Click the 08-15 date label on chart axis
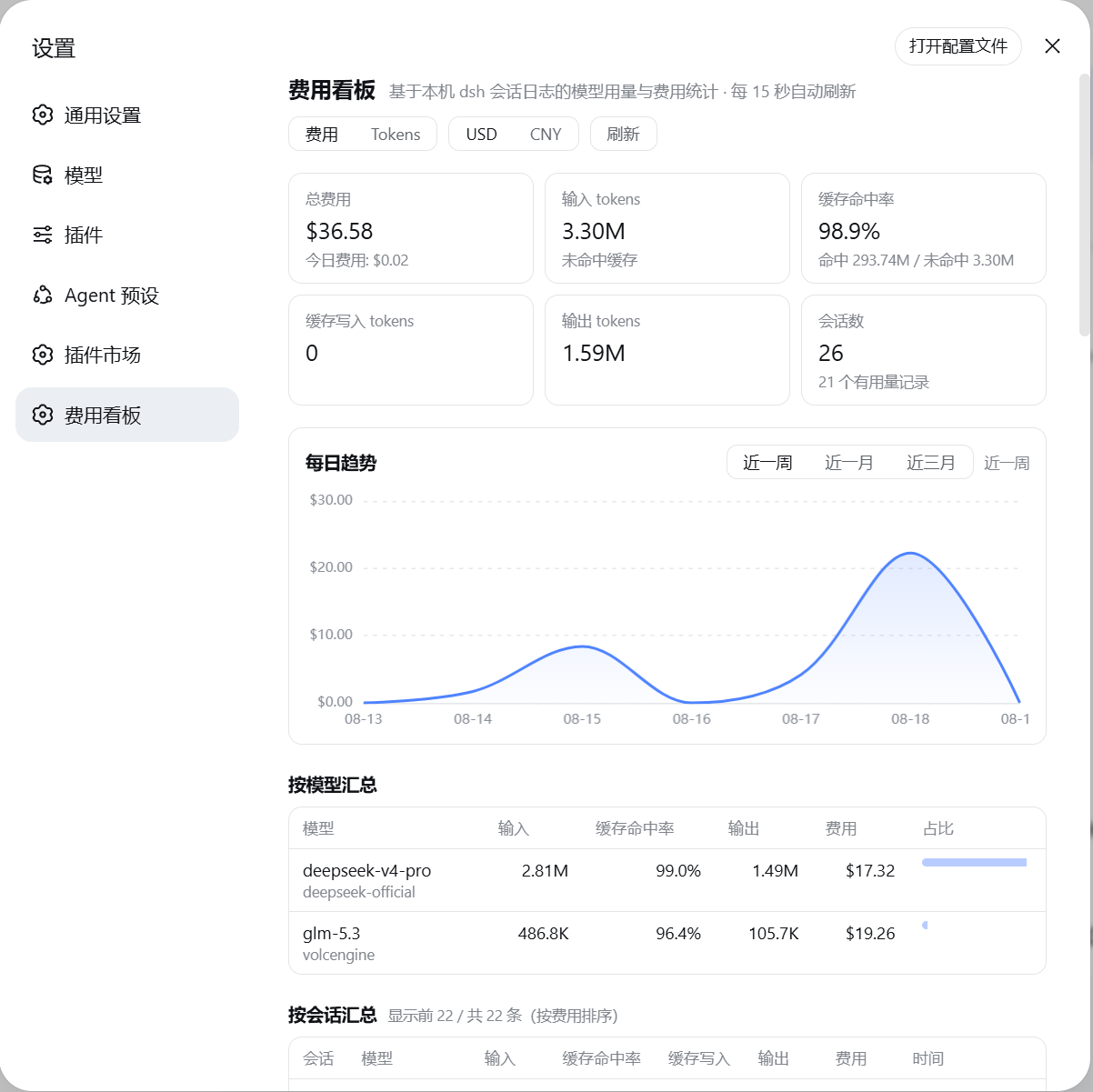This screenshot has width=1093, height=1092. [x=582, y=718]
